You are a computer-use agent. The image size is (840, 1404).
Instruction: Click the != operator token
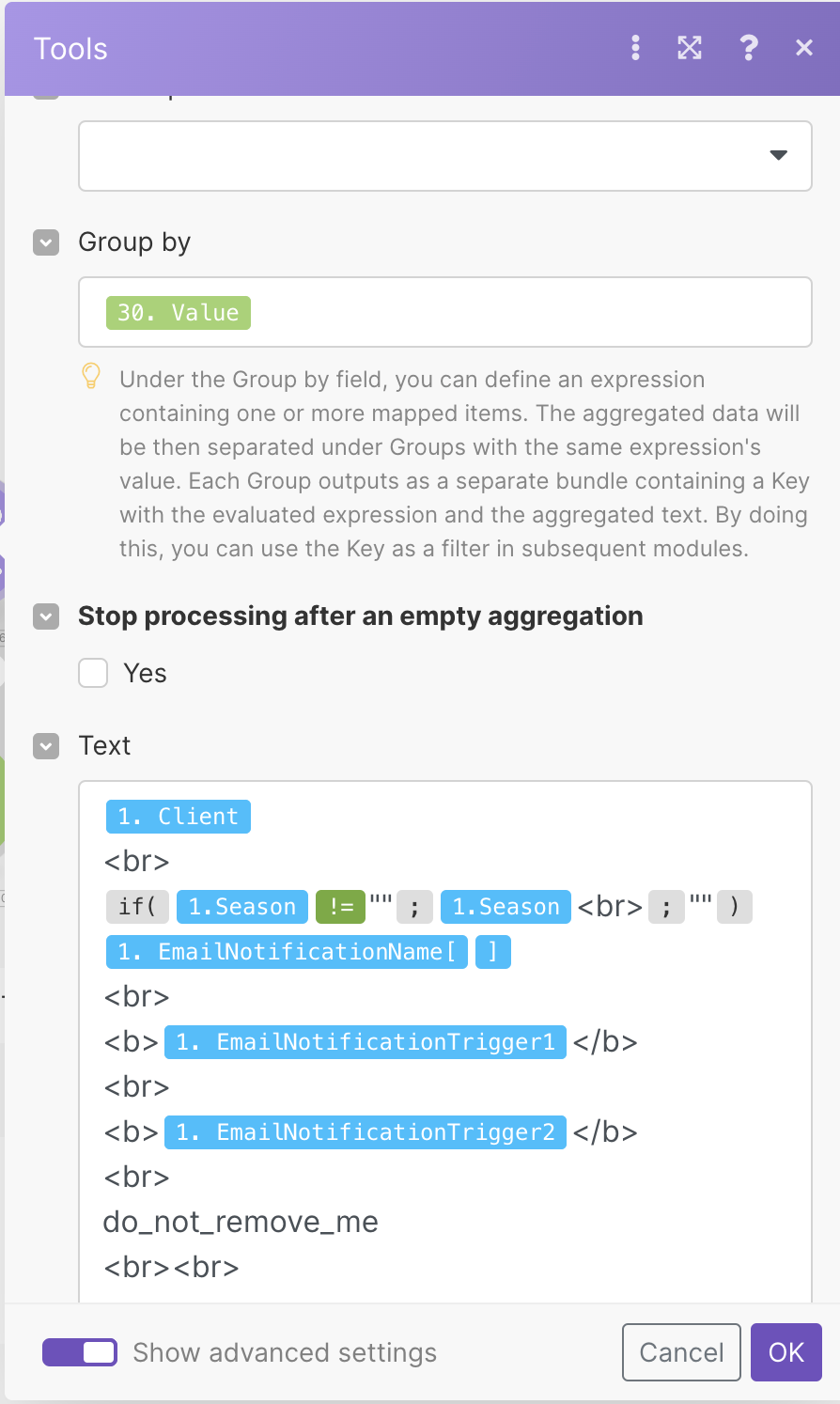(x=340, y=907)
